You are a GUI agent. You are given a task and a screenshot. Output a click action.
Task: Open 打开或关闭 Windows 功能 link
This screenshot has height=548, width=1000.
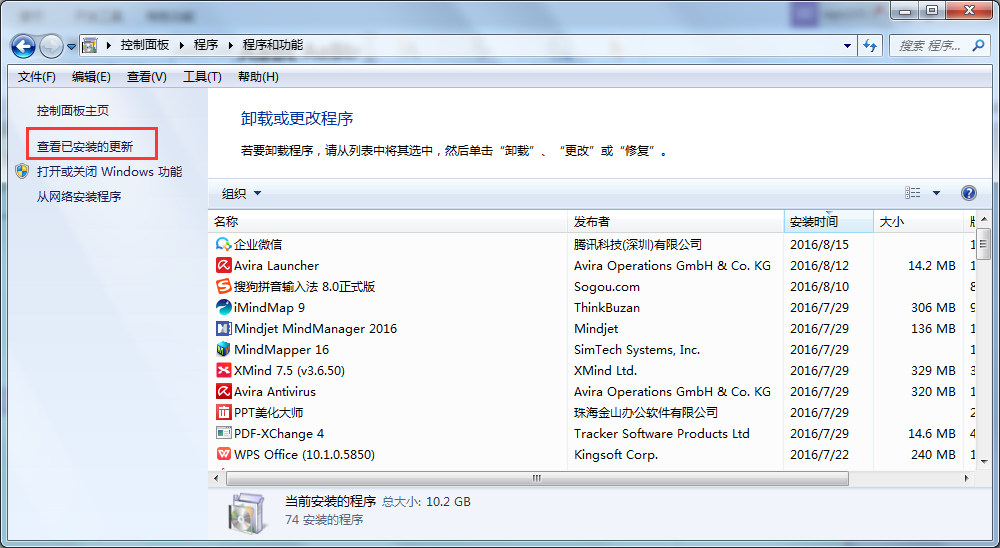click(x=109, y=171)
